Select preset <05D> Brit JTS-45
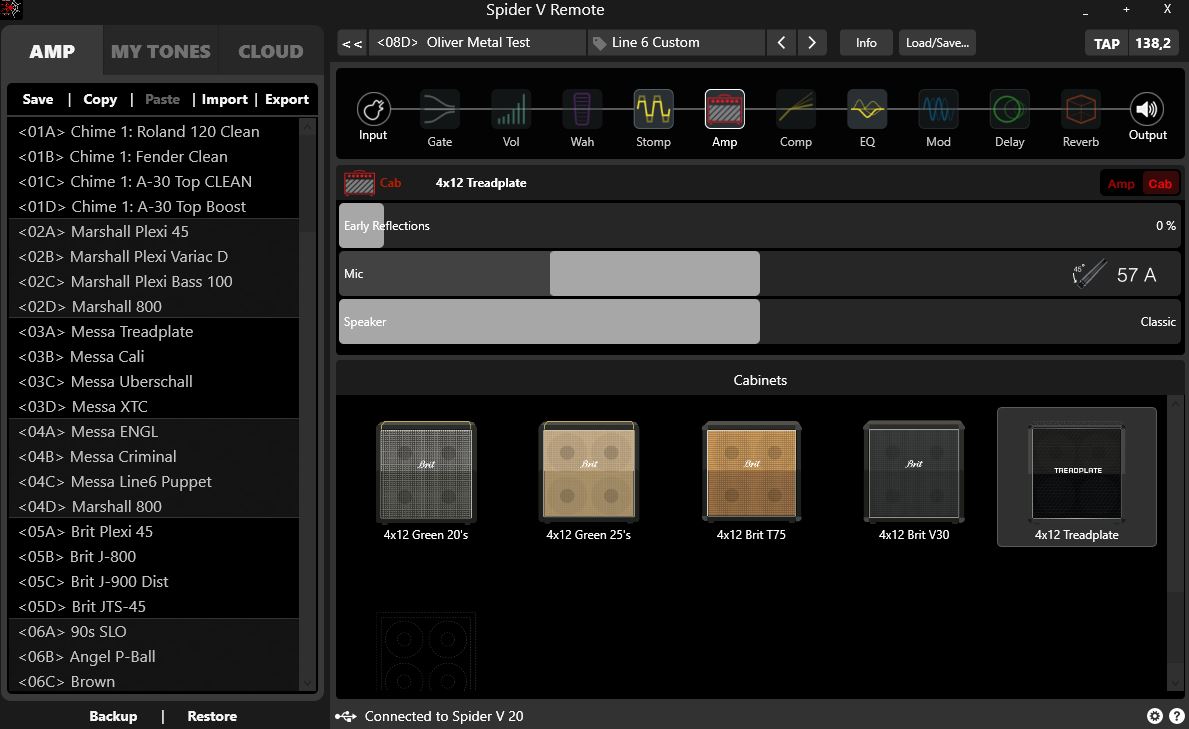This screenshot has height=729, width=1189. (x=154, y=606)
